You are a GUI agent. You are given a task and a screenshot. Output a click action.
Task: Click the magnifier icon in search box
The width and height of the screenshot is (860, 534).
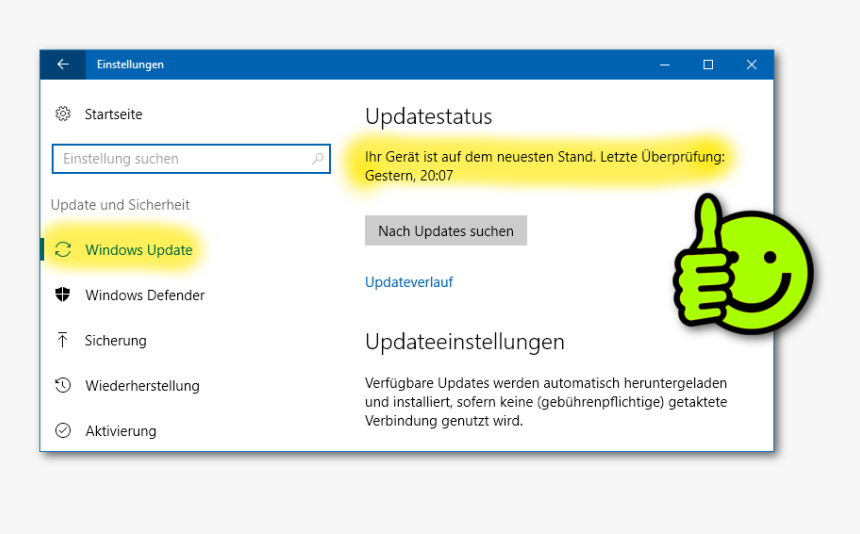tap(318, 159)
